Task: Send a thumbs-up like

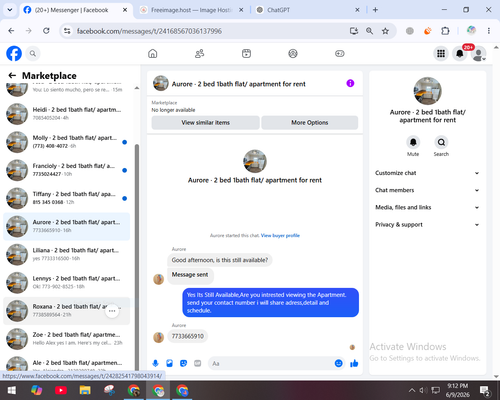Action: tap(354, 363)
